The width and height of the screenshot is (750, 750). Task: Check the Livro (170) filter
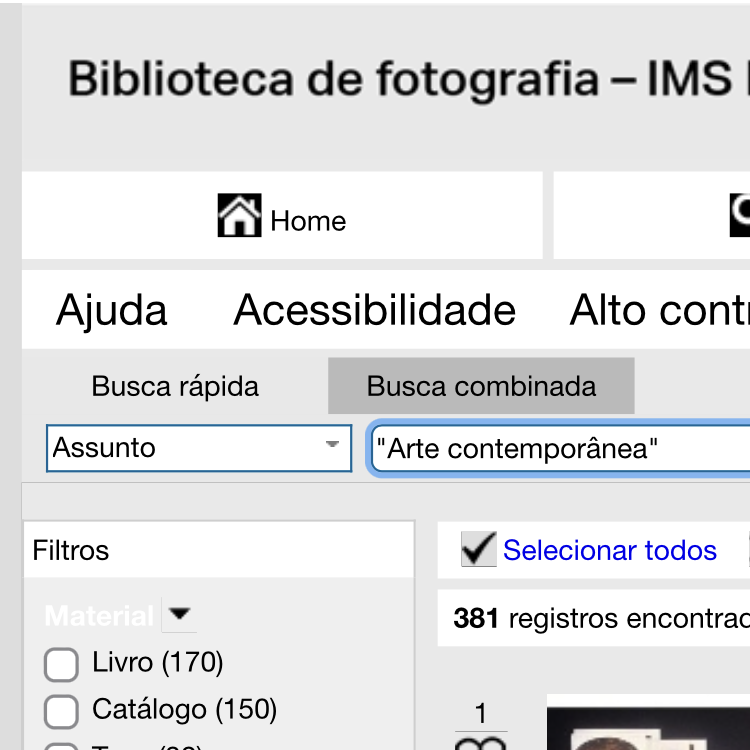click(x=61, y=664)
